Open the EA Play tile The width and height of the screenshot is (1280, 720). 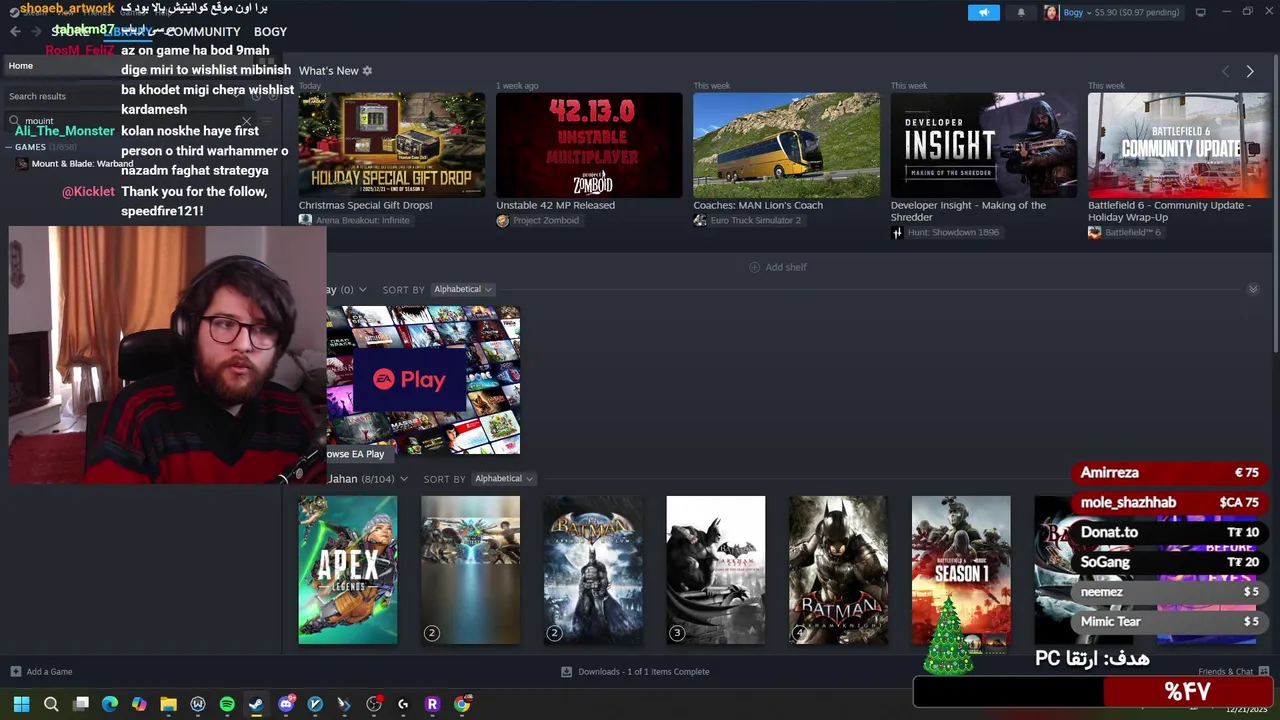pyautogui.click(x=423, y=380)
